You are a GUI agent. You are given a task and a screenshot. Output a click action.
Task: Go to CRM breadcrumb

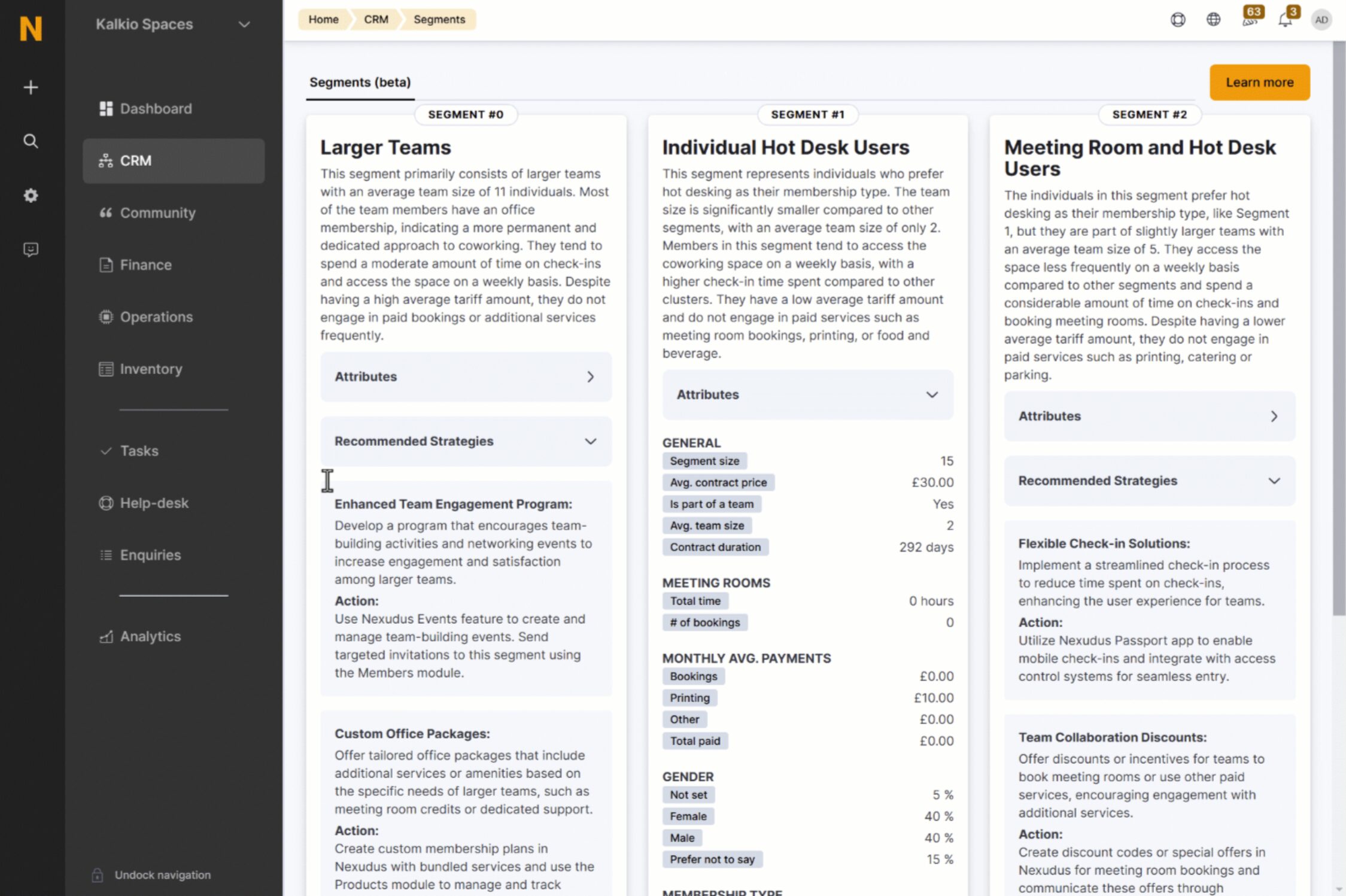376,19
